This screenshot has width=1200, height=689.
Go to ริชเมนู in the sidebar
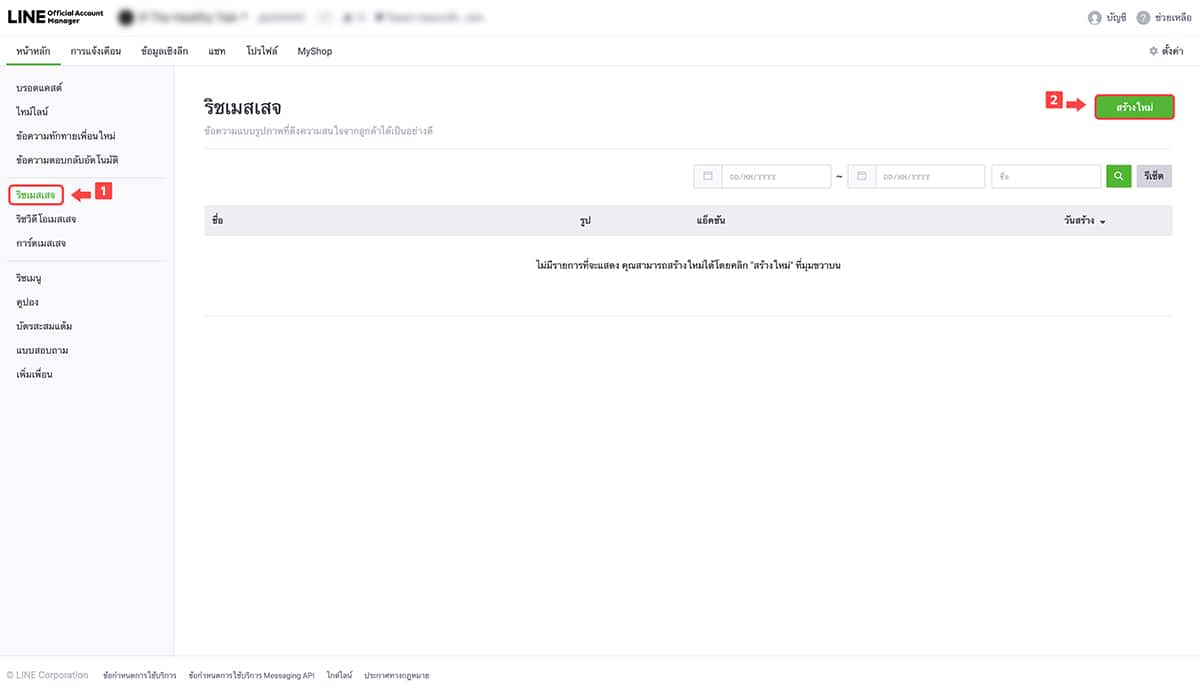click(29, 278)
